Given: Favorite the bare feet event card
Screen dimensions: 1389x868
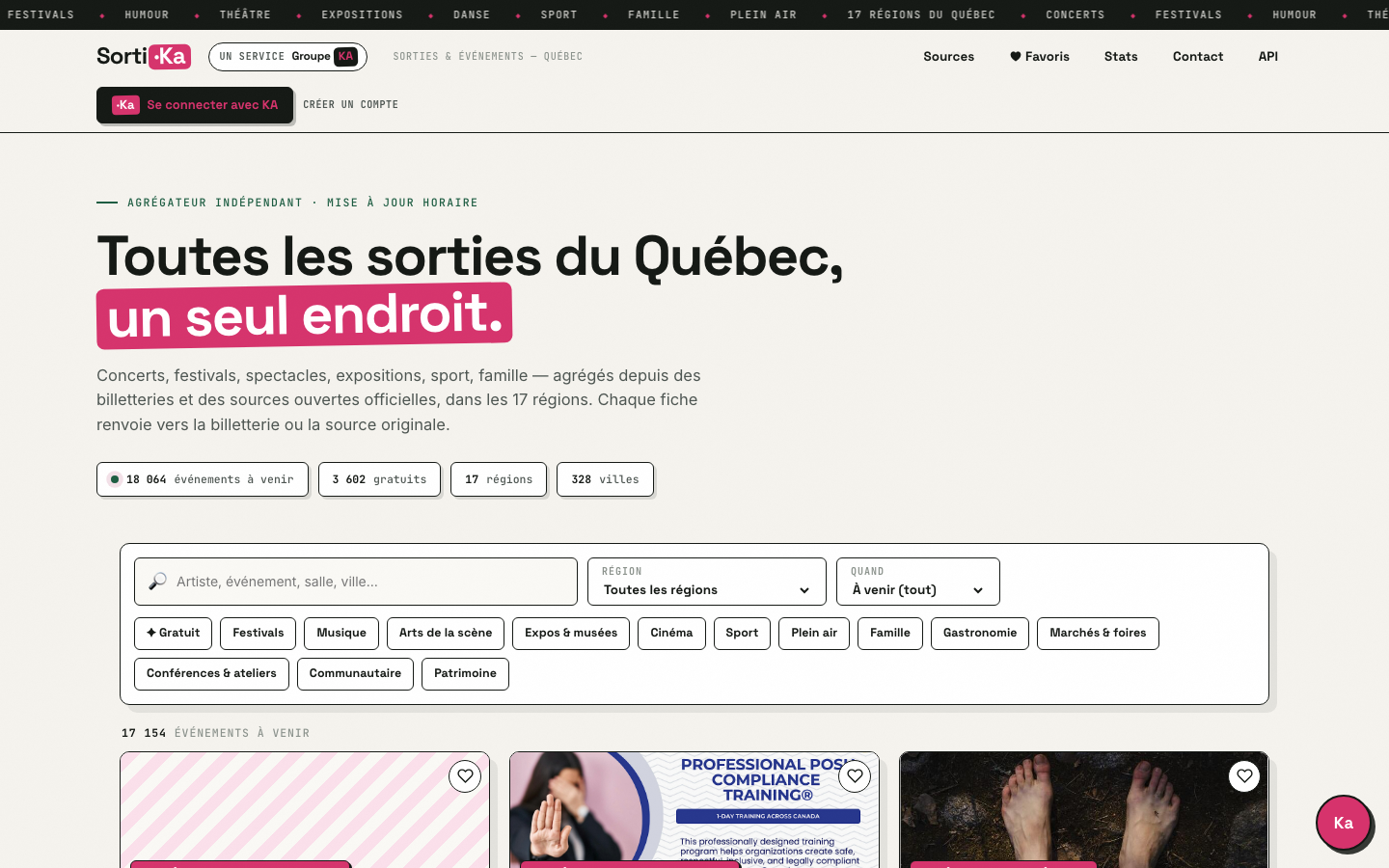Looking at the screenshot, I should [x=1244, y=776].
